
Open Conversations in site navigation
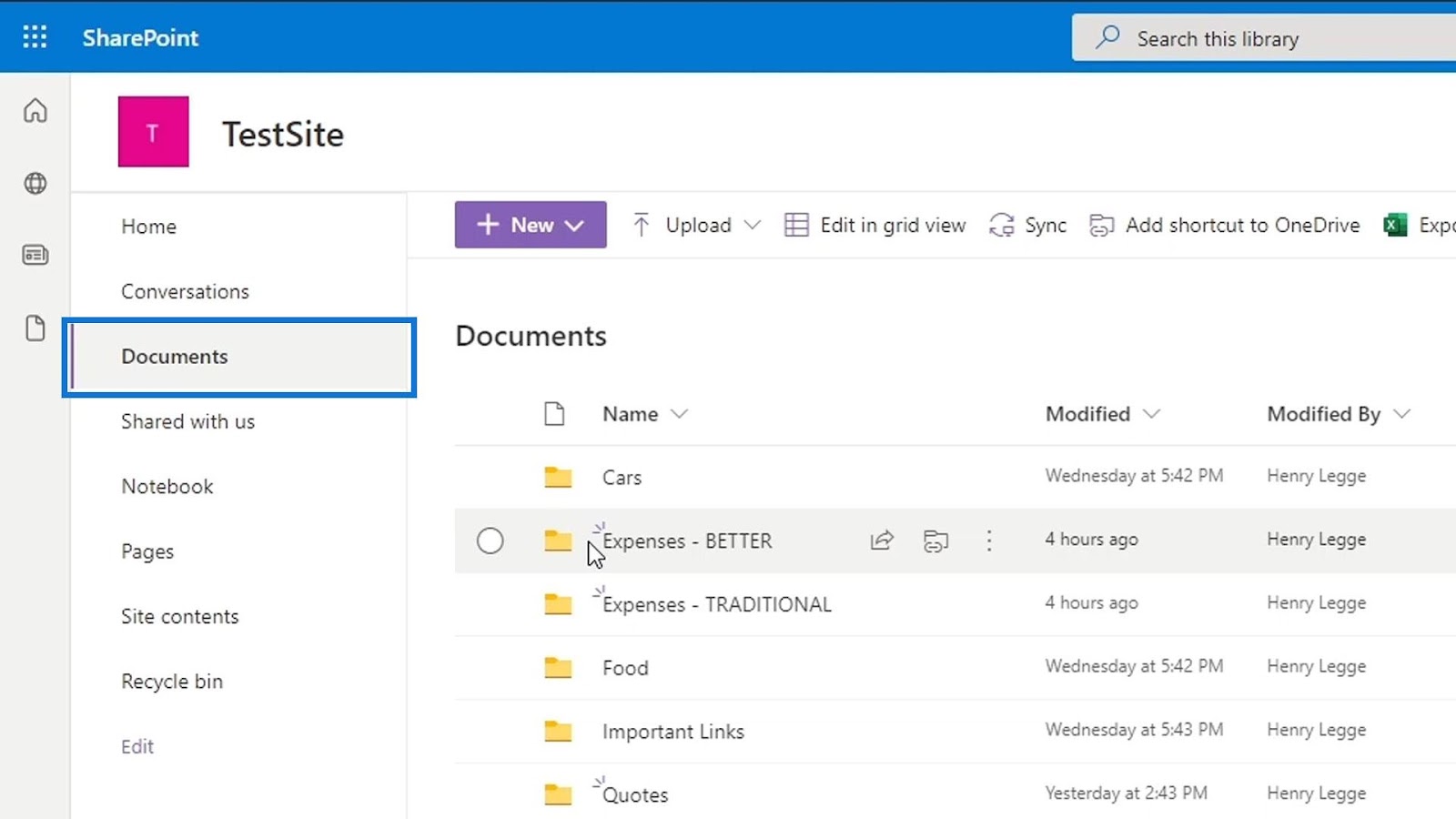(185, 291)
